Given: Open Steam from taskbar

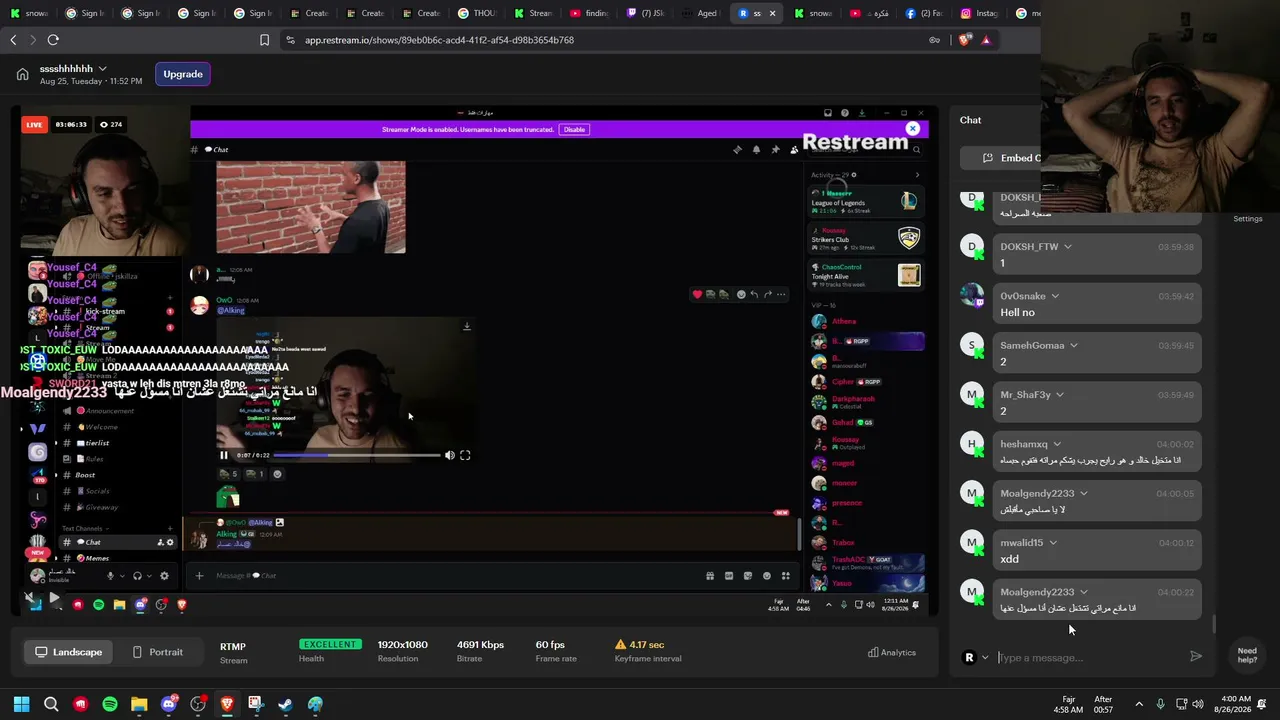Looking at the screenshot, I should click(285, 704).
